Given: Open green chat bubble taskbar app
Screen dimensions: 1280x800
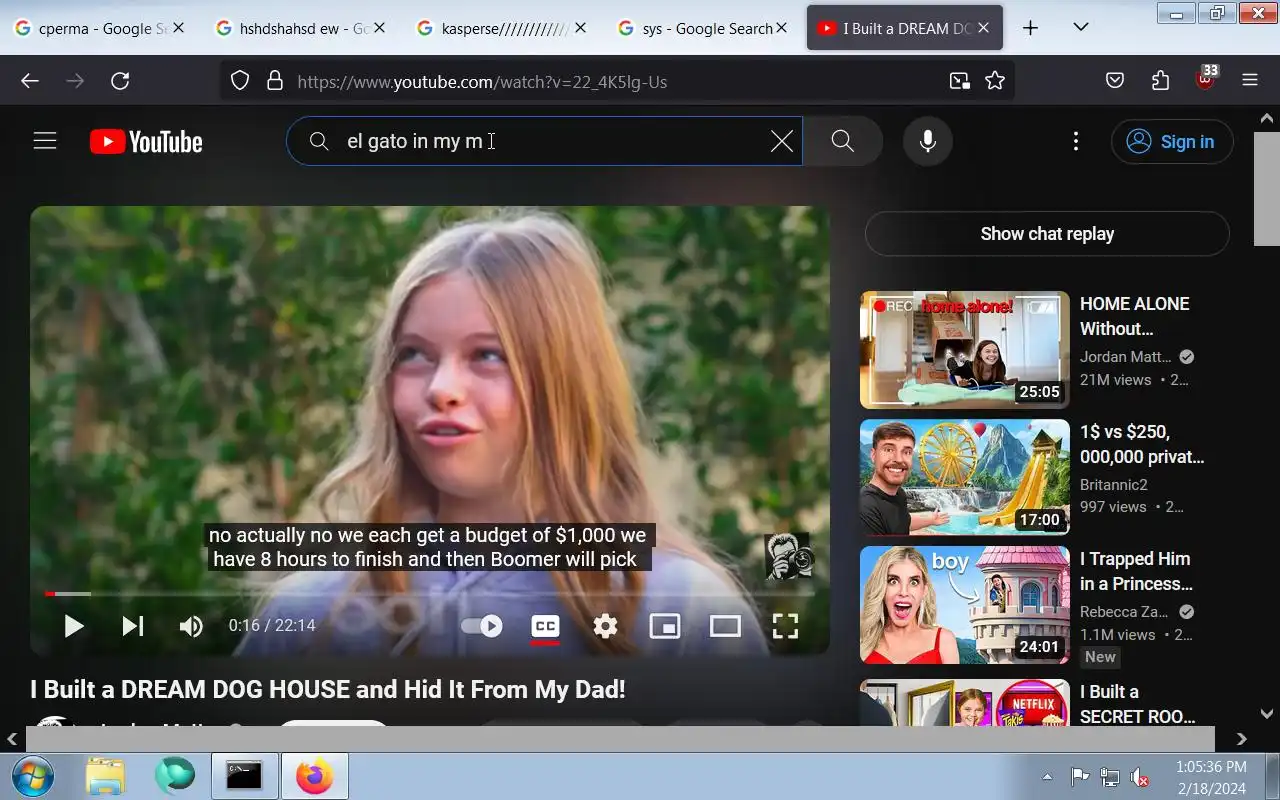Looking at the screenshot, I should click(175, 776).
